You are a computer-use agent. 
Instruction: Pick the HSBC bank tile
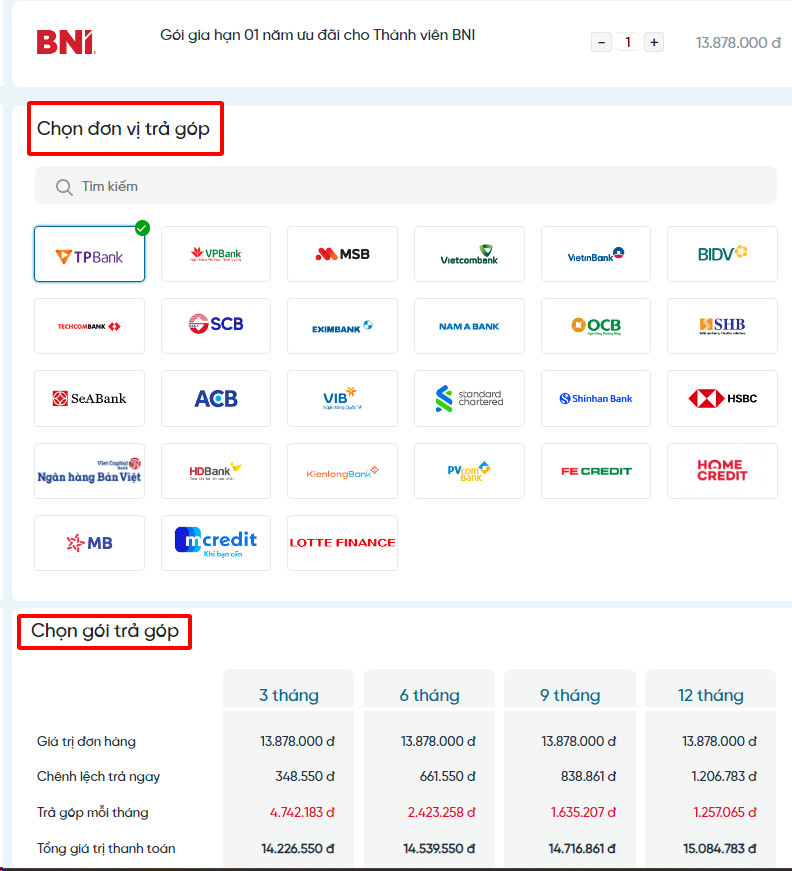(x=722, y=398)
